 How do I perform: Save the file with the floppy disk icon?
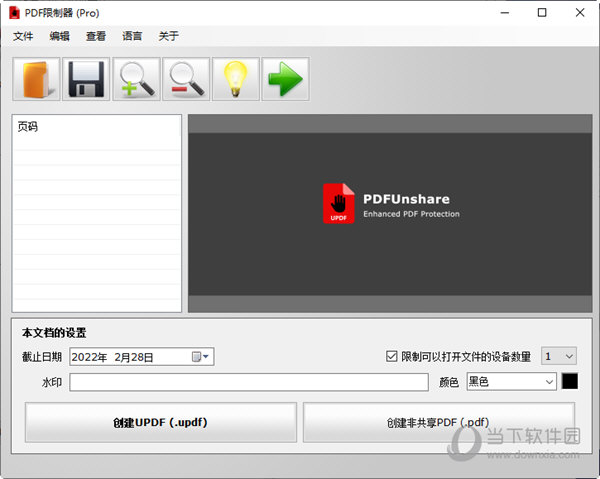click(x=86, y=79)
